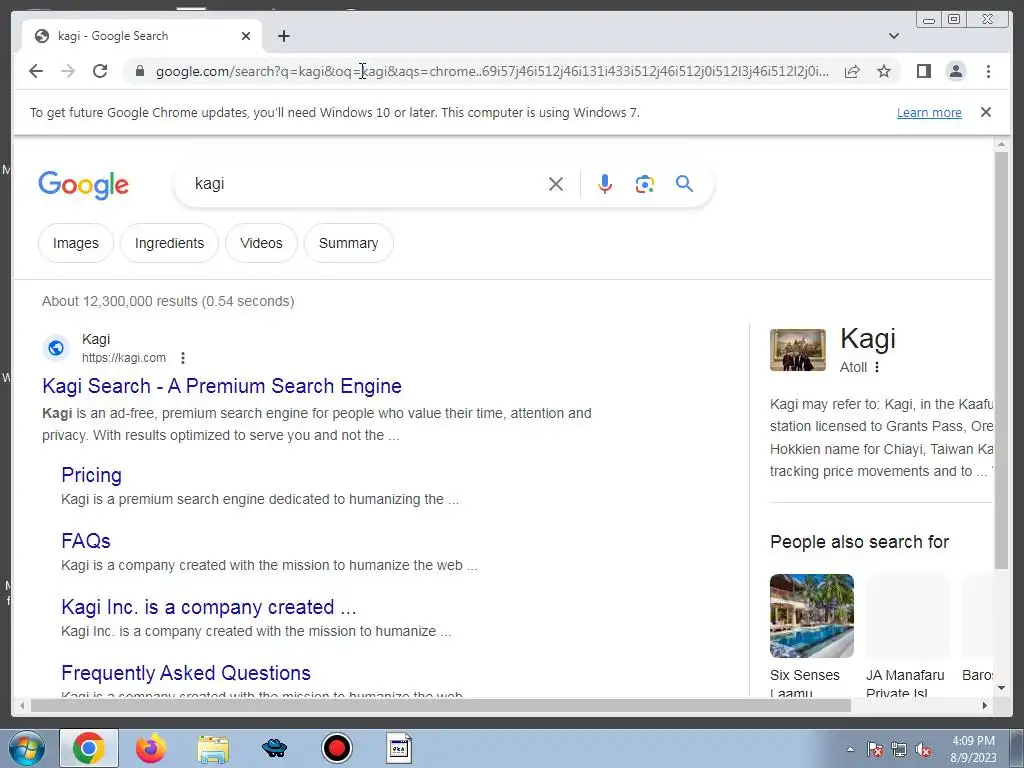
Task: Open more options for Kagi Atoll panel
Action: tap(877, 367)
